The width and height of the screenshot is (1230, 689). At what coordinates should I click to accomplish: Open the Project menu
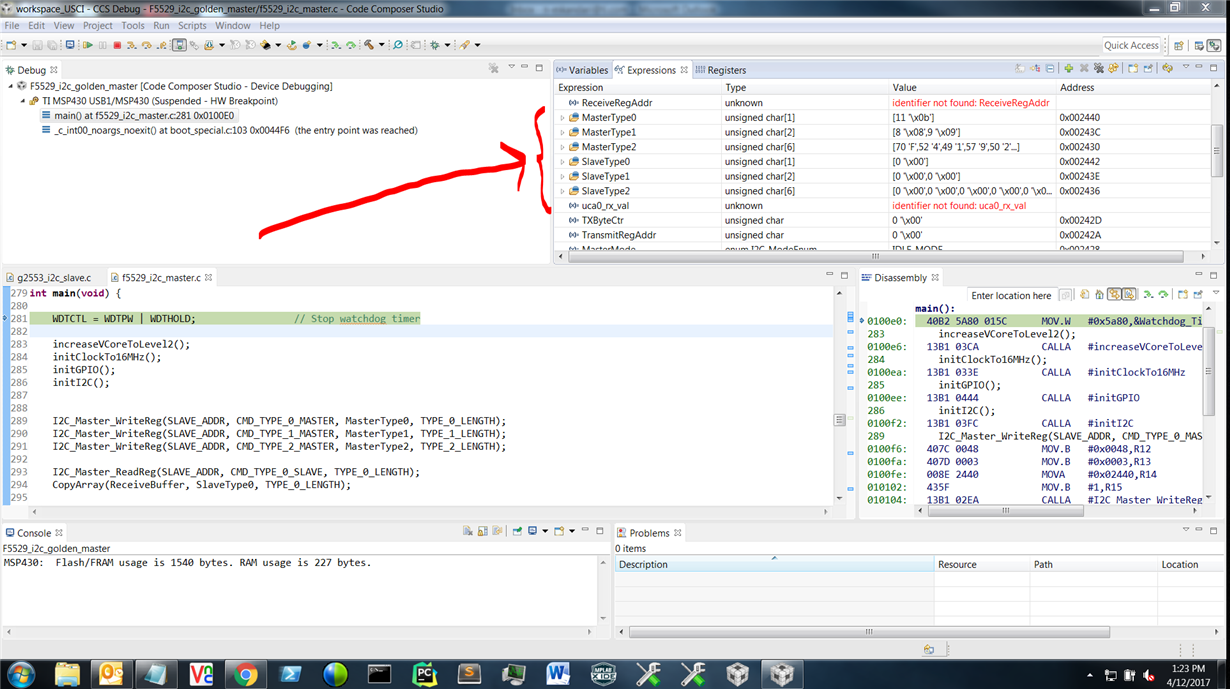click(x=97, y=25)
